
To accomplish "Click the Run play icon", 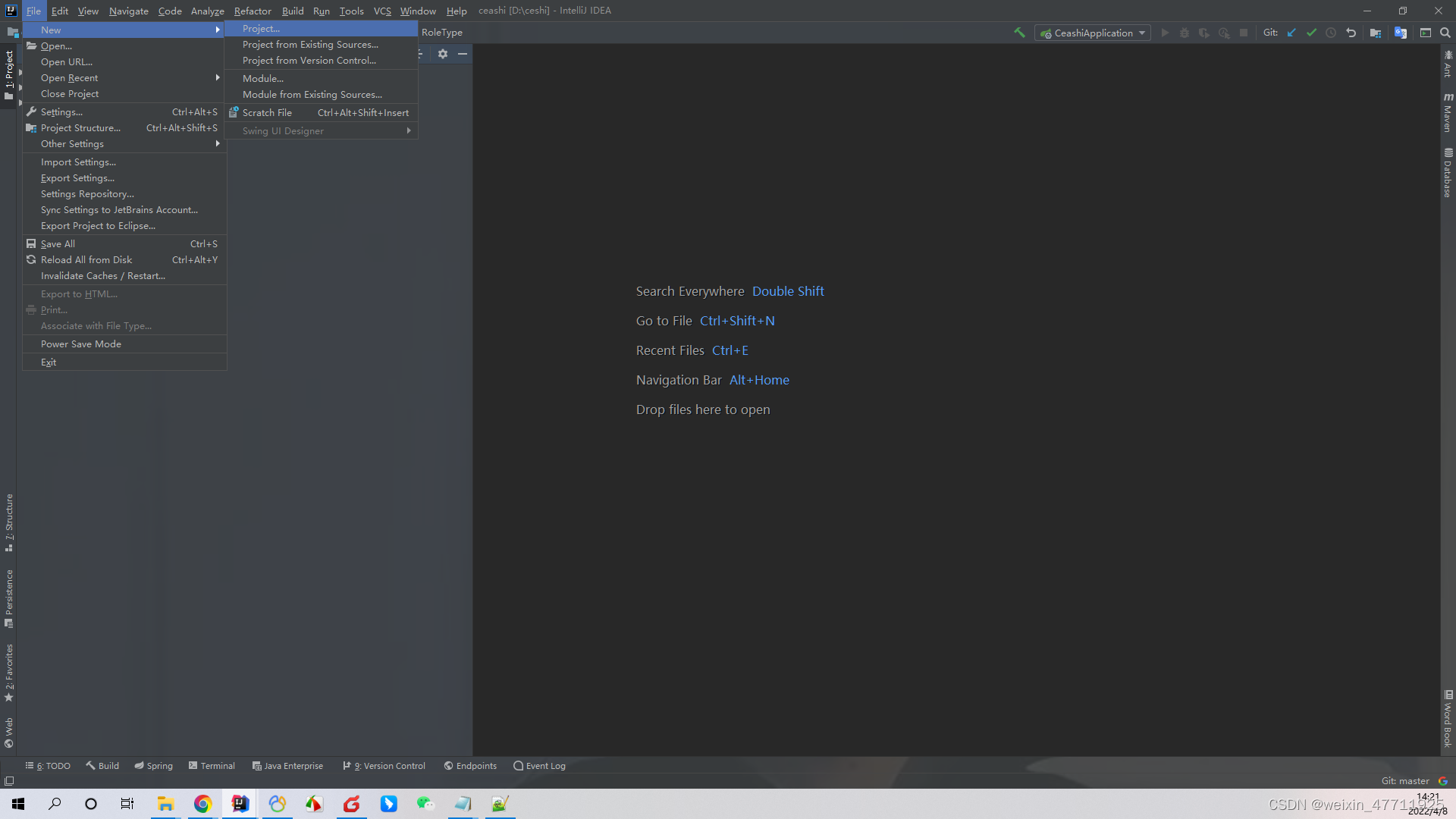I will [x=1165, y=33].
